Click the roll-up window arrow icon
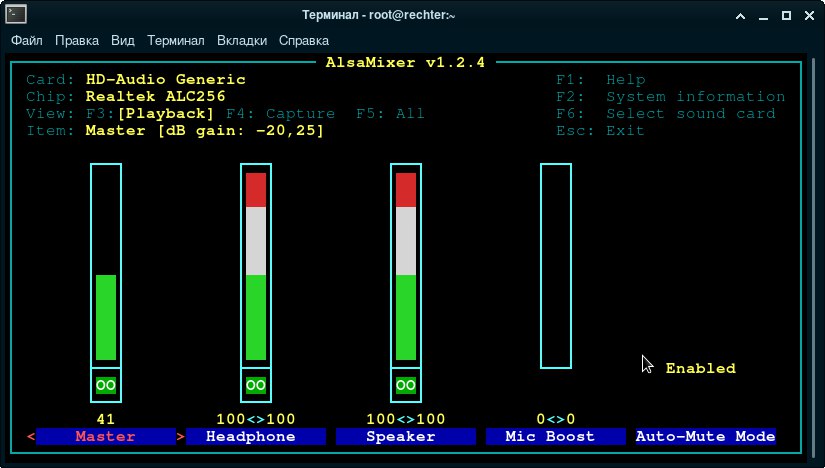The image size is (825, 468). pyautogui.click(x=740, y=16)
